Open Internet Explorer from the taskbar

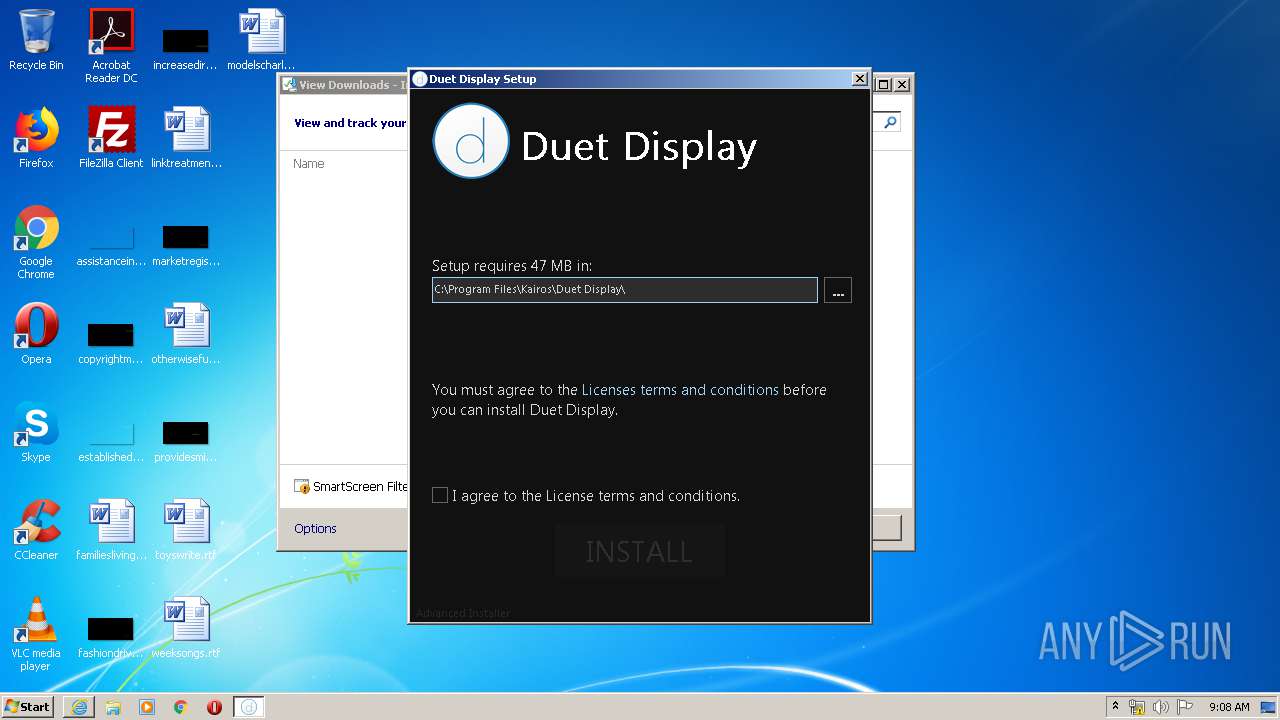pyautogui.click(x=79, y=707)
